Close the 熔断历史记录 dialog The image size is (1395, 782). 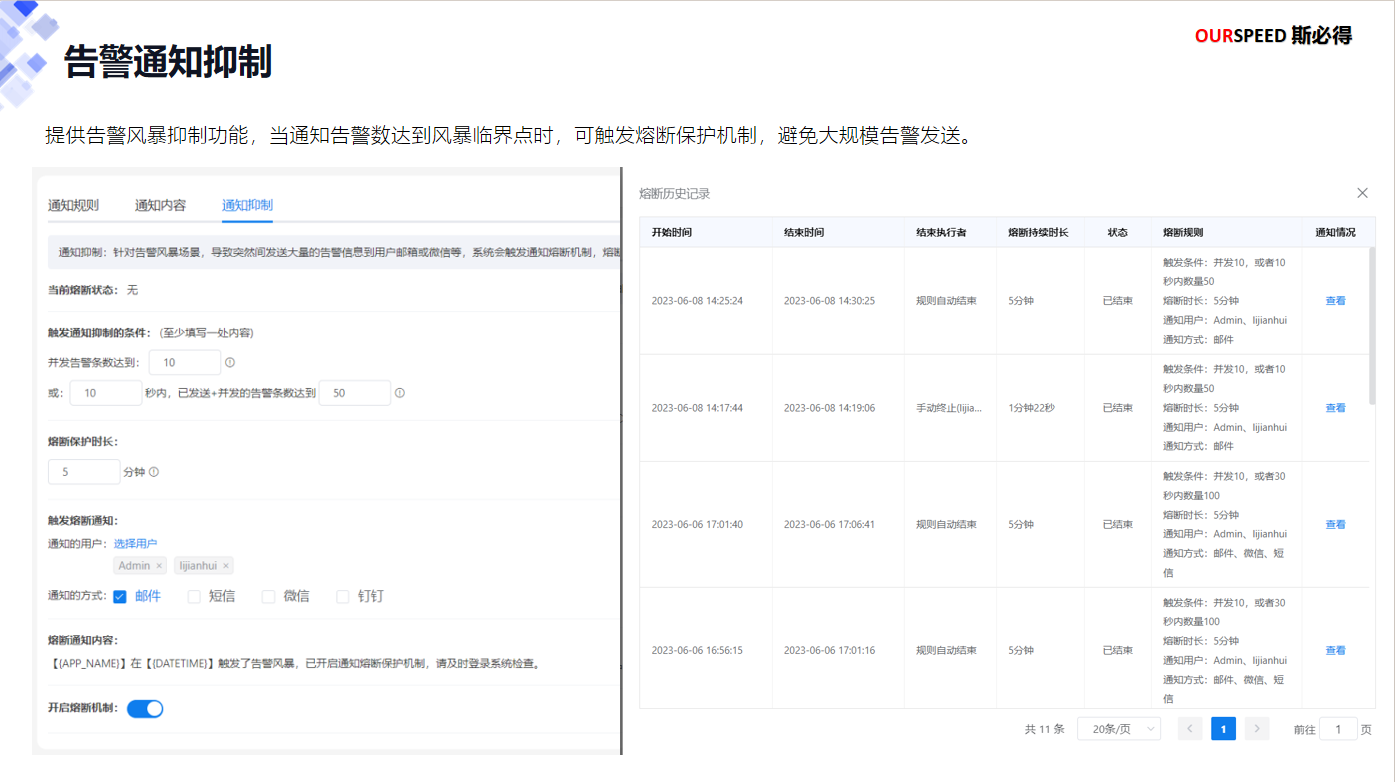pos(1362,193)
